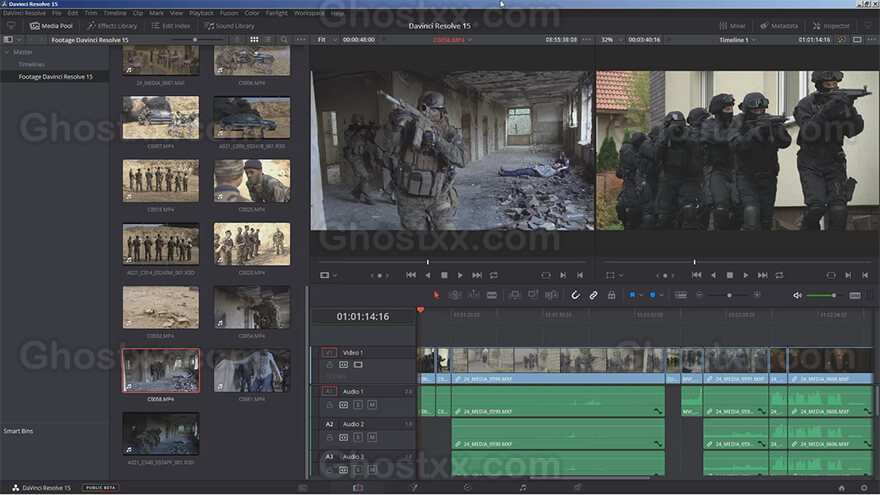This screenshot has height=495, width=880.
Task: Open the Media Pool panel
Action: pyautogui.click(x=51, y=26)
